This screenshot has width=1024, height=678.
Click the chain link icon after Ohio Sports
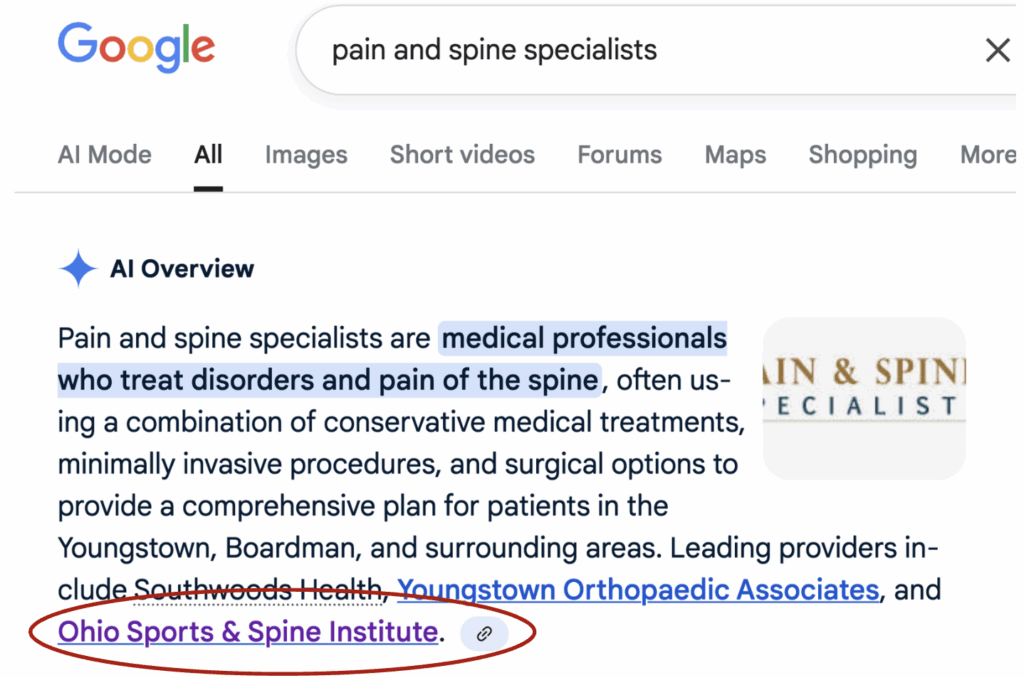[x=484, y=633]
